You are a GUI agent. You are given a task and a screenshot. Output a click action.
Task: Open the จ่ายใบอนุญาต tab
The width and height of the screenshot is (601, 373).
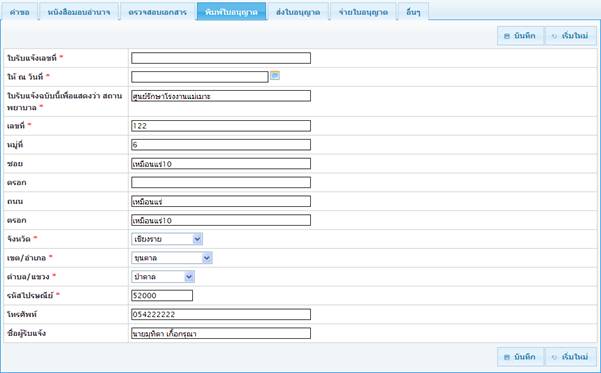click(x=363, y=12)
